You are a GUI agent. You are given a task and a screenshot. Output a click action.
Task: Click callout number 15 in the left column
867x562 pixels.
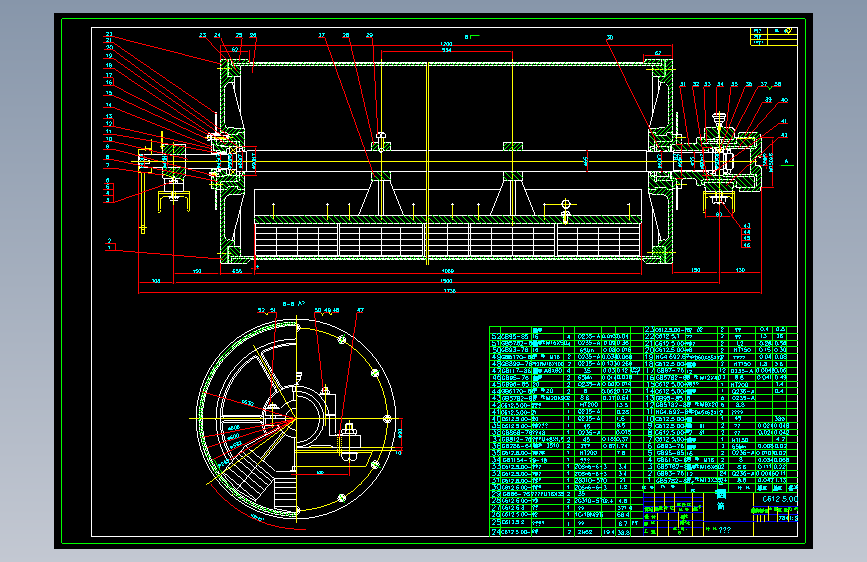(x=109, y=93)
